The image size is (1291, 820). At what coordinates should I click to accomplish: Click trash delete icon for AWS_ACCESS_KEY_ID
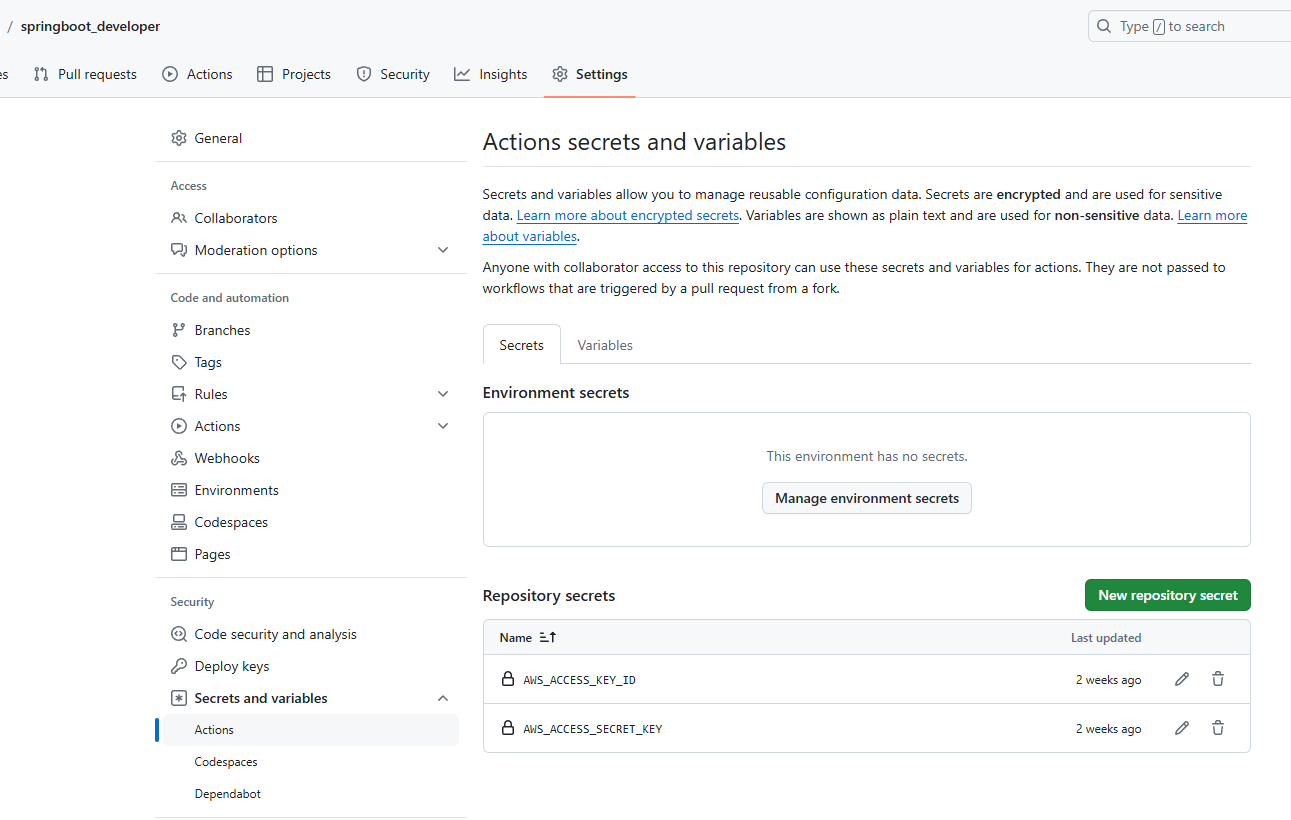coord(1218,679)
